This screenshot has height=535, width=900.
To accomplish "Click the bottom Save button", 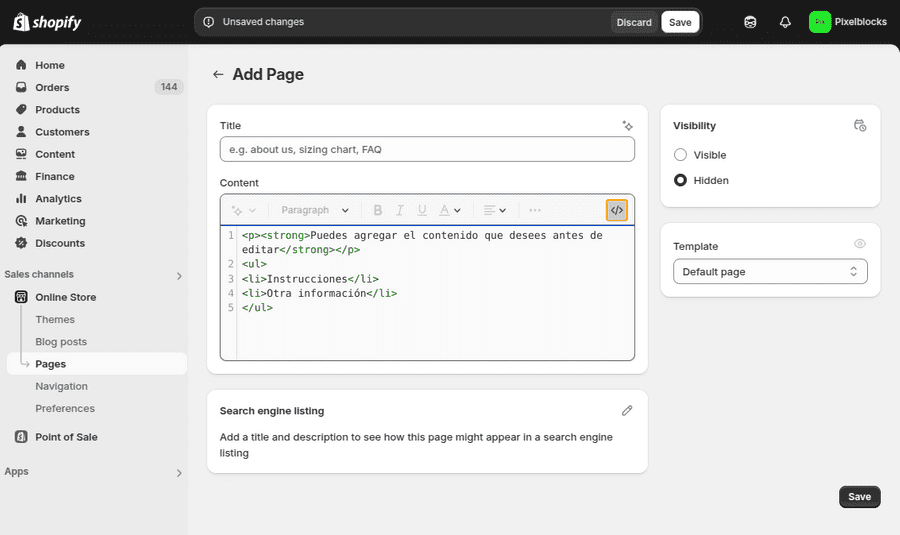I will tap(859, 497).
